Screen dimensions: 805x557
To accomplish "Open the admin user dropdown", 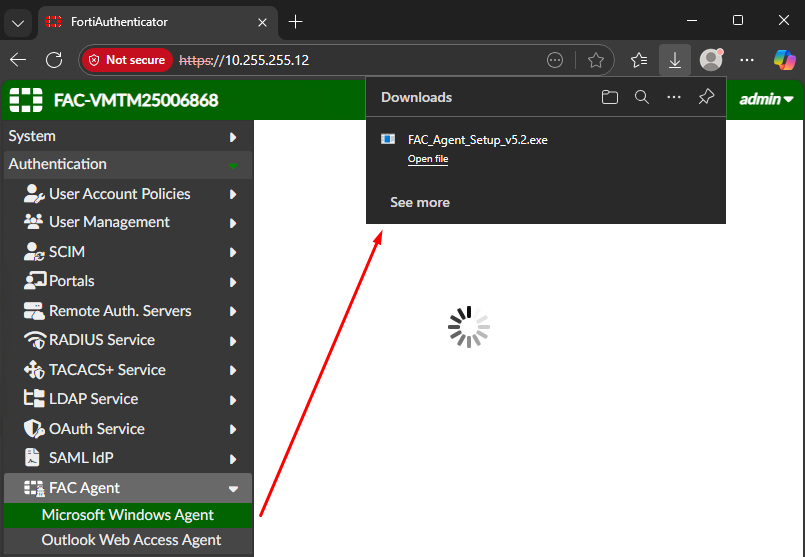I will (766, 99).
